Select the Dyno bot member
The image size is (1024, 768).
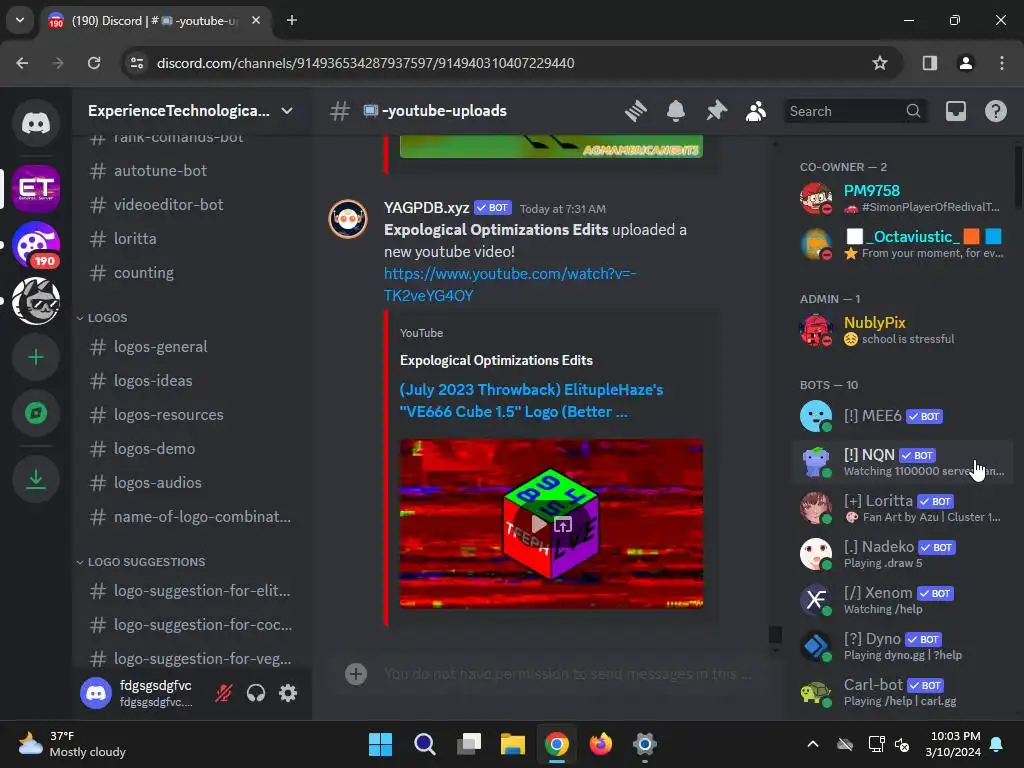(901, 646)
